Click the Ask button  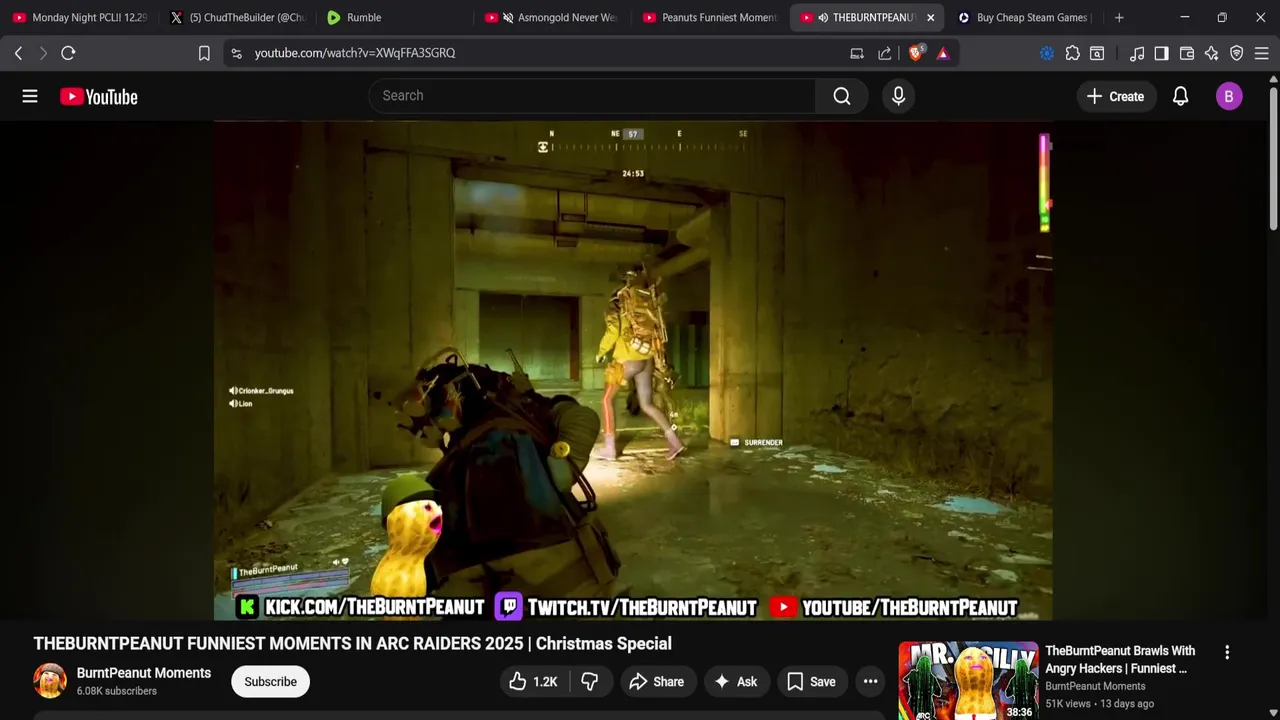[x=735, y=682]
